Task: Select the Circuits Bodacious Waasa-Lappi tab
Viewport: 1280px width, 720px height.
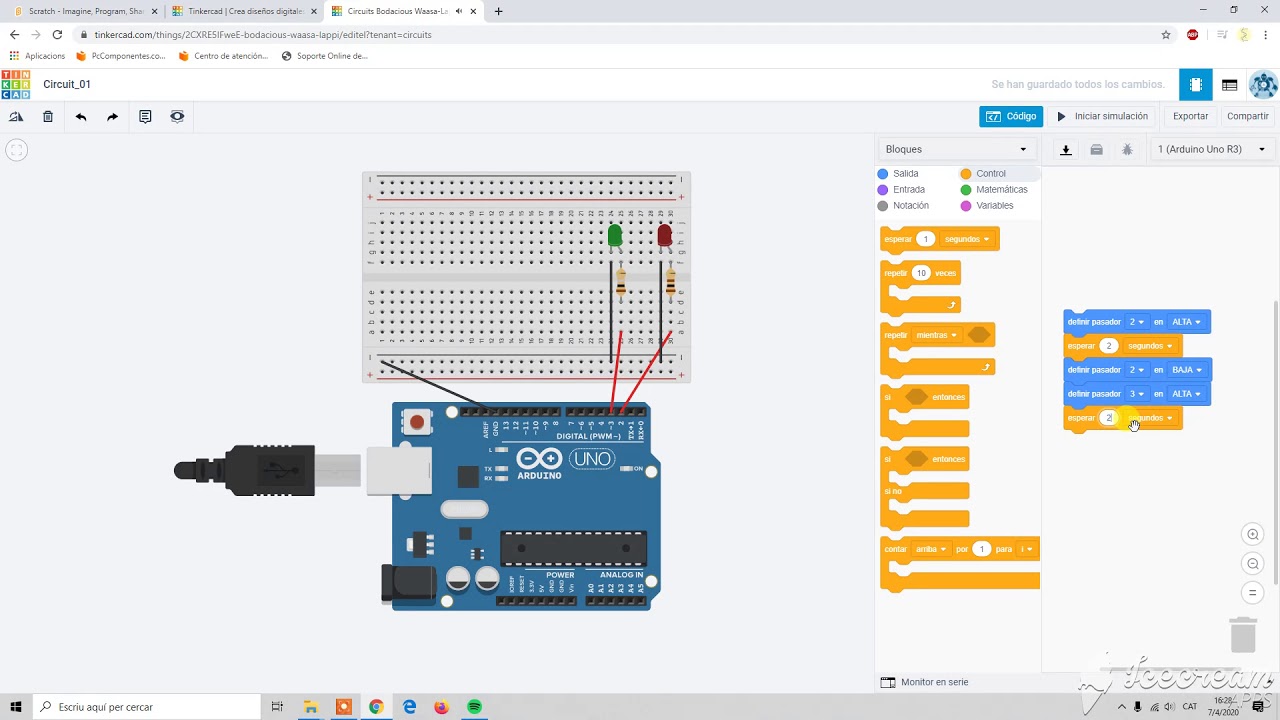Action: click(x=403, y=11)
